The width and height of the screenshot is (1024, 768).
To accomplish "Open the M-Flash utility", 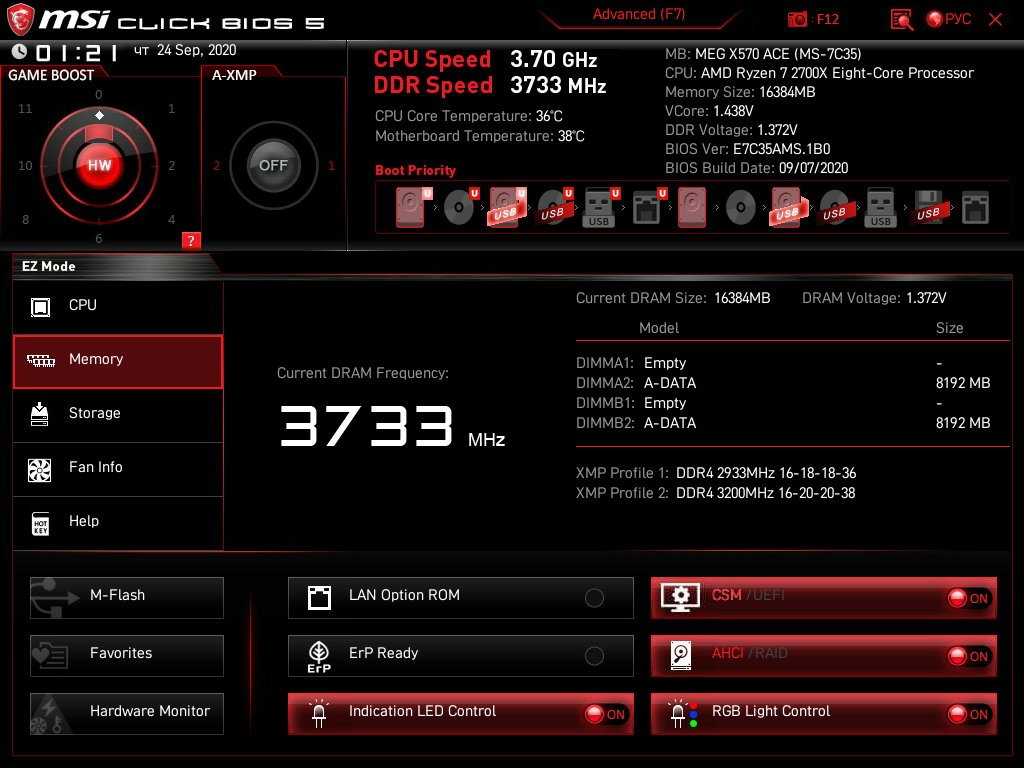I will 127,597.
